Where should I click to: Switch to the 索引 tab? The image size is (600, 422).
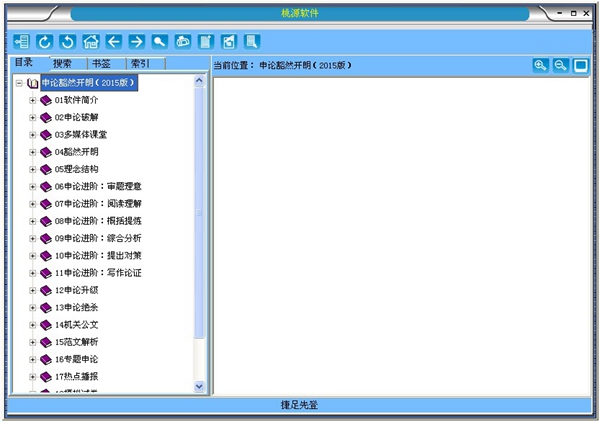(x=140, y=64)
